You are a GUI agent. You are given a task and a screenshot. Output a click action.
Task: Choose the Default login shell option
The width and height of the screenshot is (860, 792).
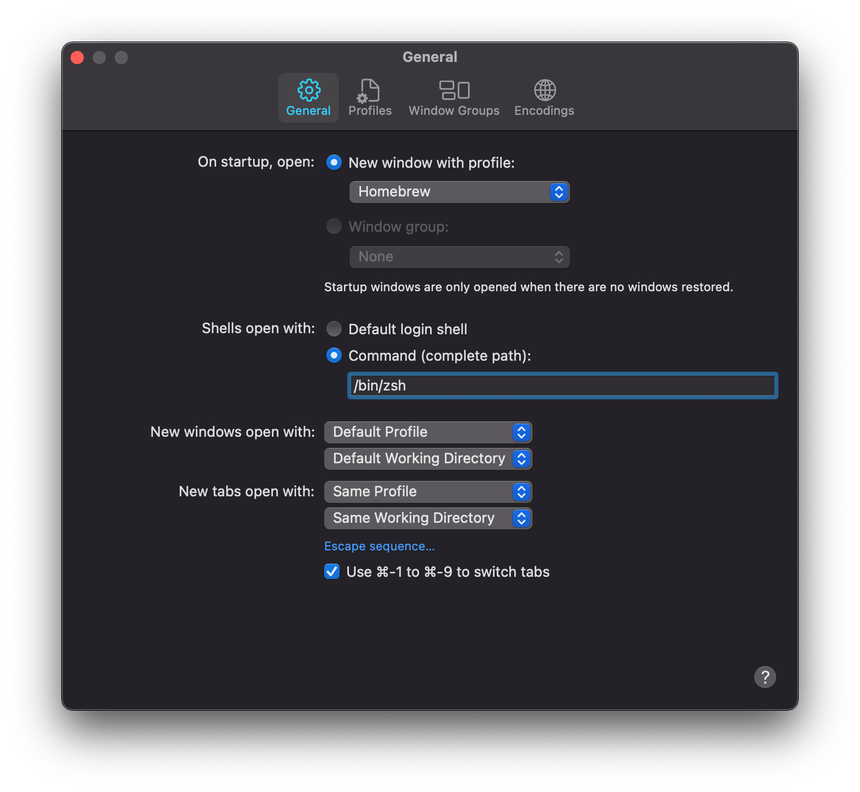334,329
